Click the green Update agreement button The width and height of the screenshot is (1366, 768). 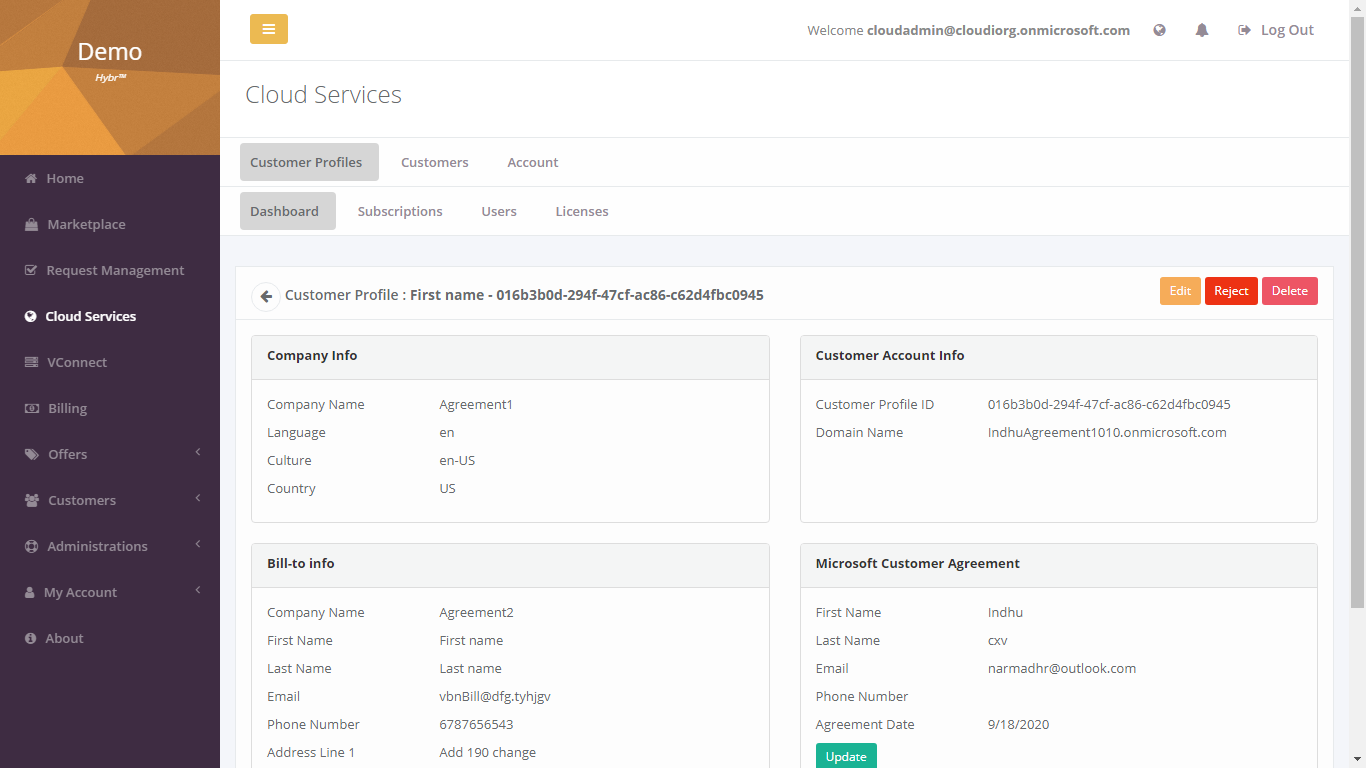pos(846,756)
